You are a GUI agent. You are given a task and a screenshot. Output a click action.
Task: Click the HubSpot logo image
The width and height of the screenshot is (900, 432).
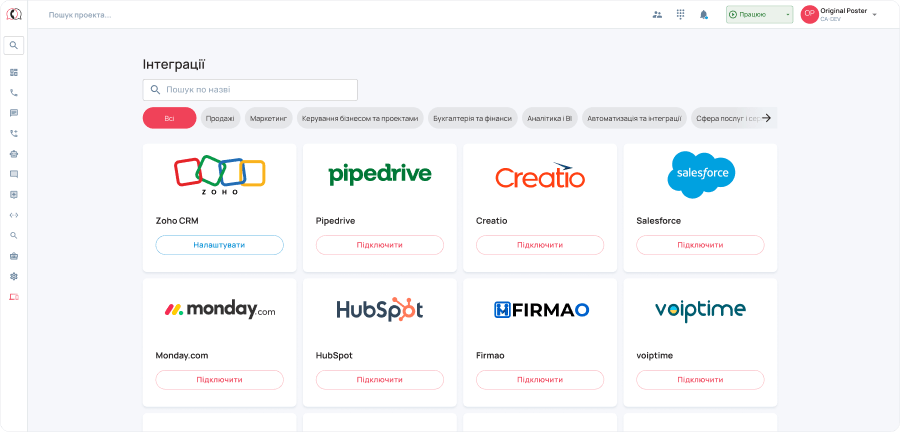[379, 310]
